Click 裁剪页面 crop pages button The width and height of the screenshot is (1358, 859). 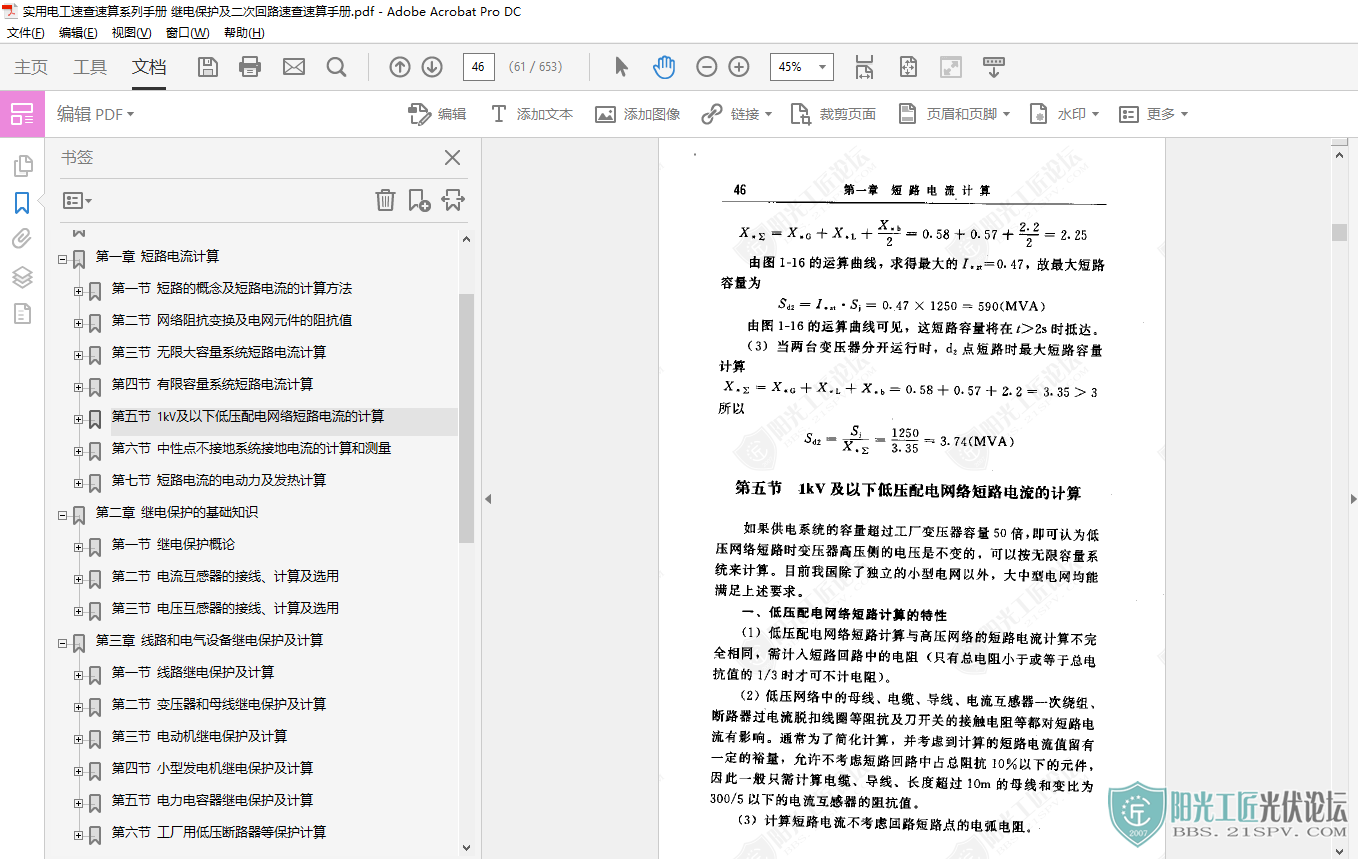click(833, 114)
